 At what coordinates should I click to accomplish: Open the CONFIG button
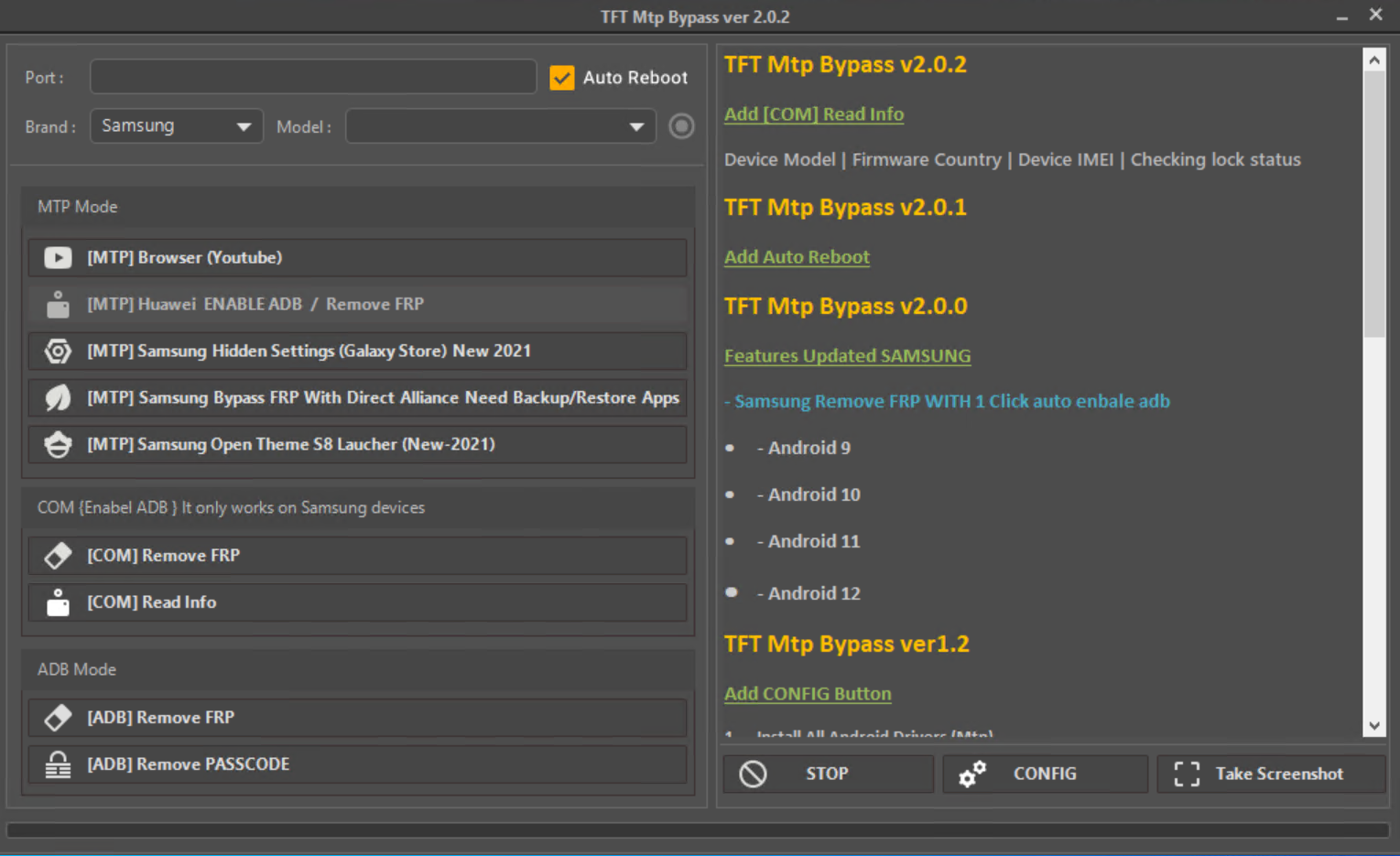click(1045, 774)
